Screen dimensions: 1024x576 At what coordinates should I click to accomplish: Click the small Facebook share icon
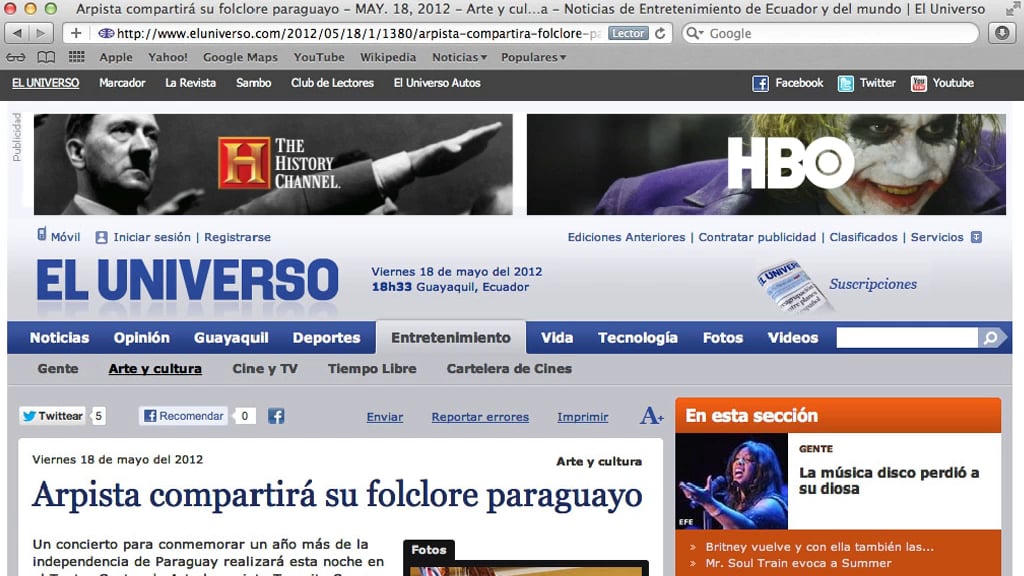tap(276, 416)
